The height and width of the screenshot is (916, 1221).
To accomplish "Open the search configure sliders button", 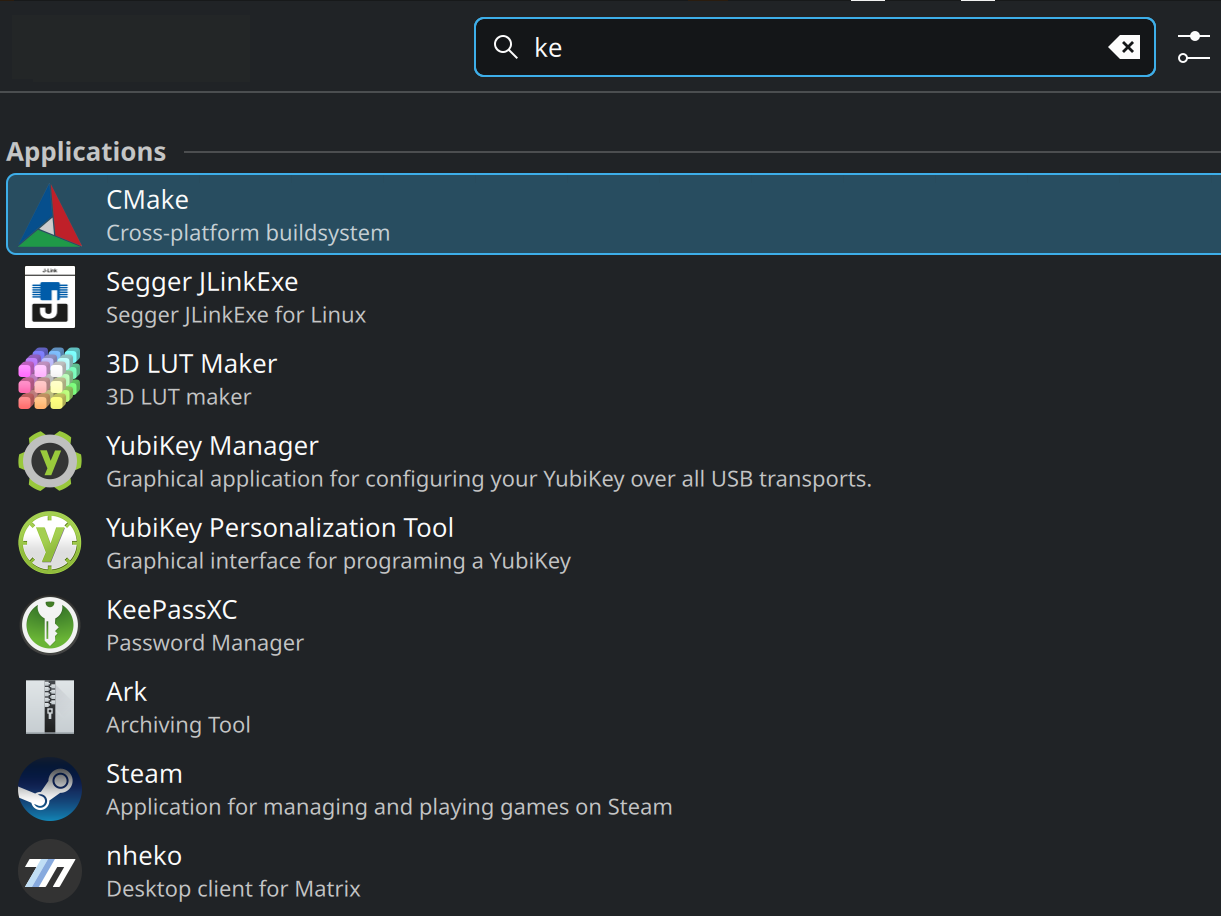I will coord(1193,47).
